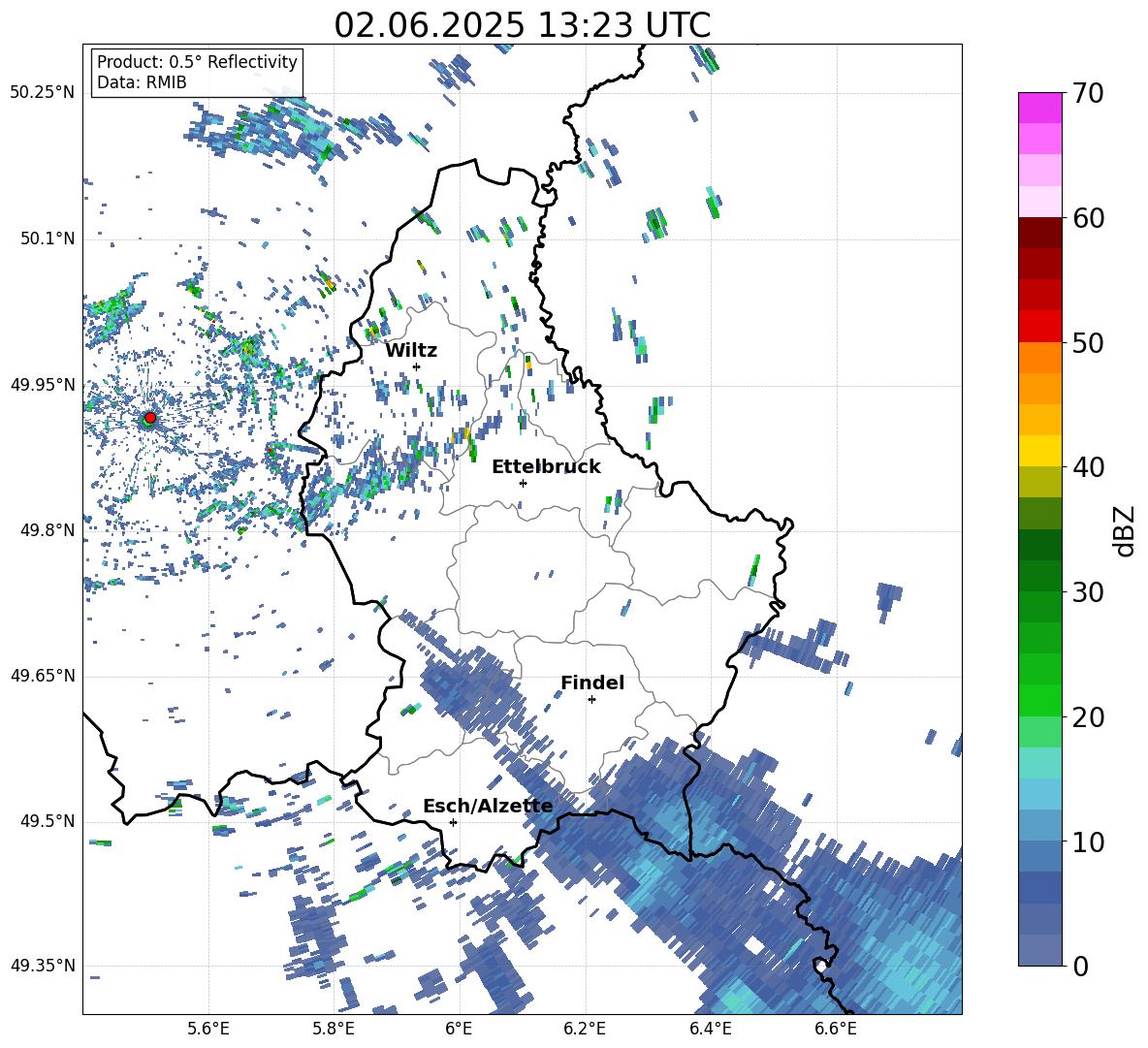The width and height of the screenshot is (1148, 1048).
Task: Click the latitude label 50.25°N
Action: (x=43, y=93)
